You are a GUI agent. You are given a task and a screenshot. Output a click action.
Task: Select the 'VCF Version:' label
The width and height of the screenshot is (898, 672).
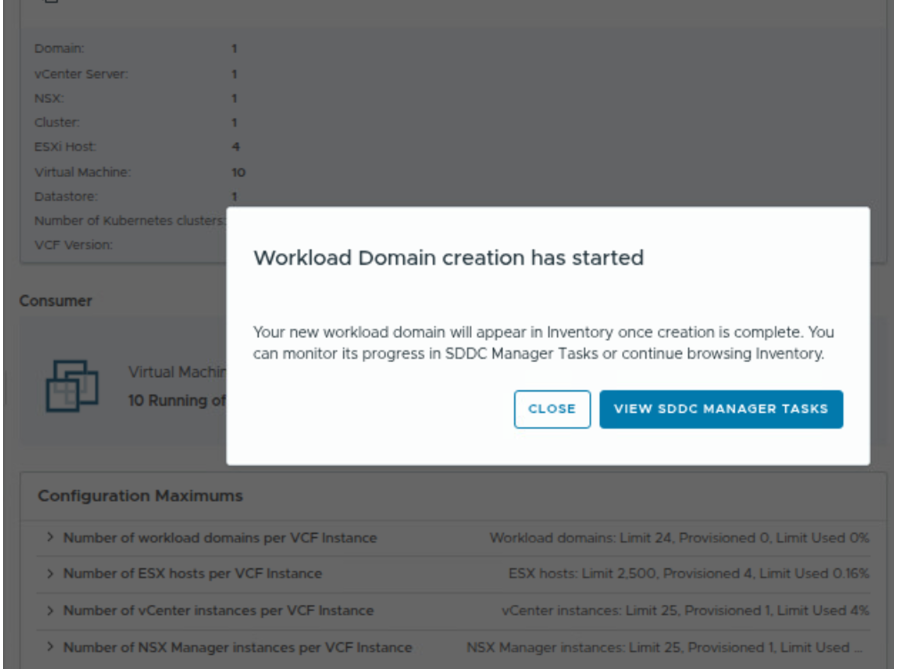(x=73, y=245)
